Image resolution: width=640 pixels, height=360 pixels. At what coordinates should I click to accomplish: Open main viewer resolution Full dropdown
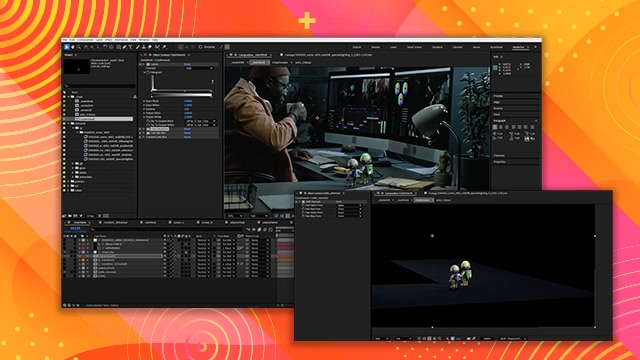258,216
